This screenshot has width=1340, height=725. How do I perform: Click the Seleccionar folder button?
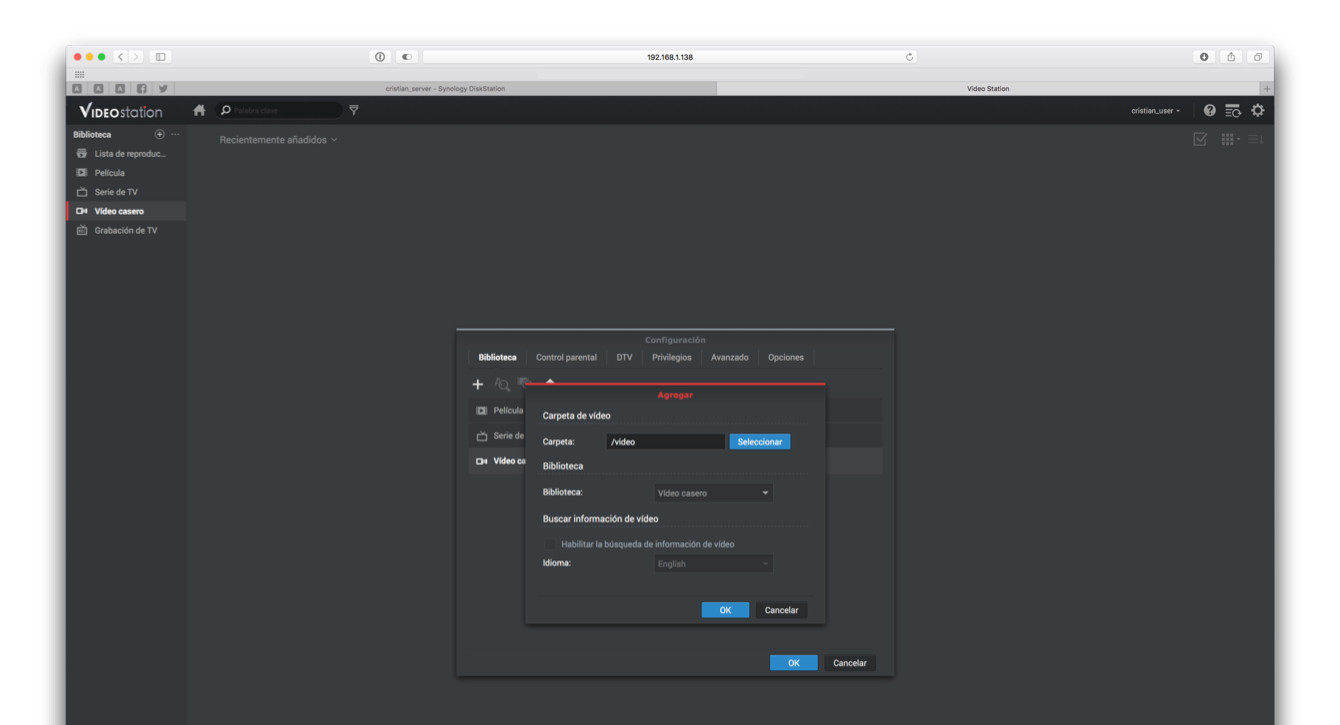click(x=759, y=441)
